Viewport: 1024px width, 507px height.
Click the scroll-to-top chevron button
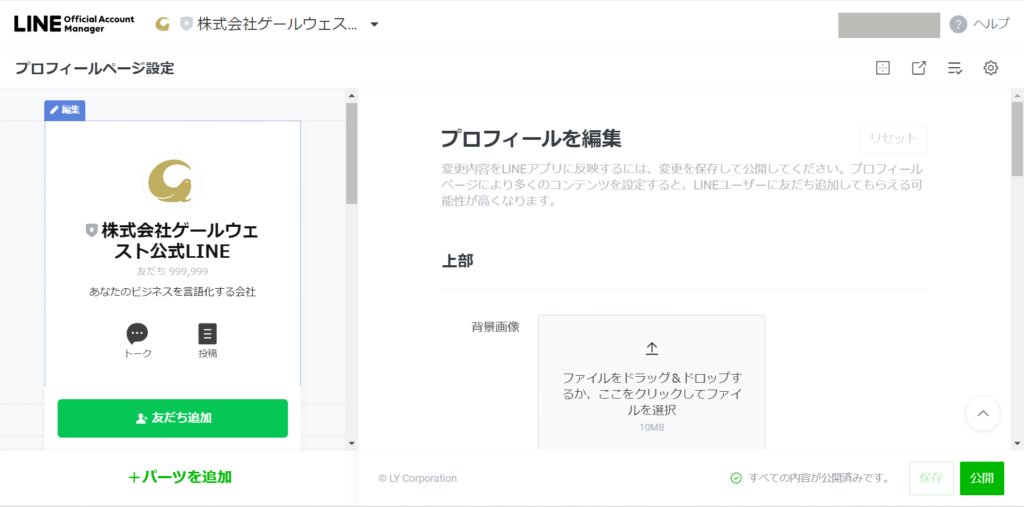click(x=982, y=413)
